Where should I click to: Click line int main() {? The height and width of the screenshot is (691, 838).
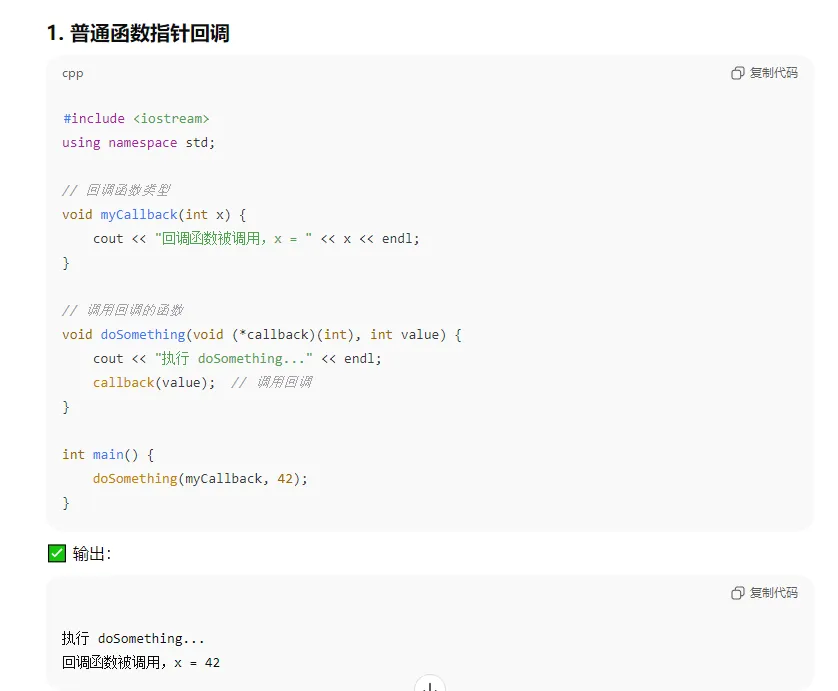(108, 455)
